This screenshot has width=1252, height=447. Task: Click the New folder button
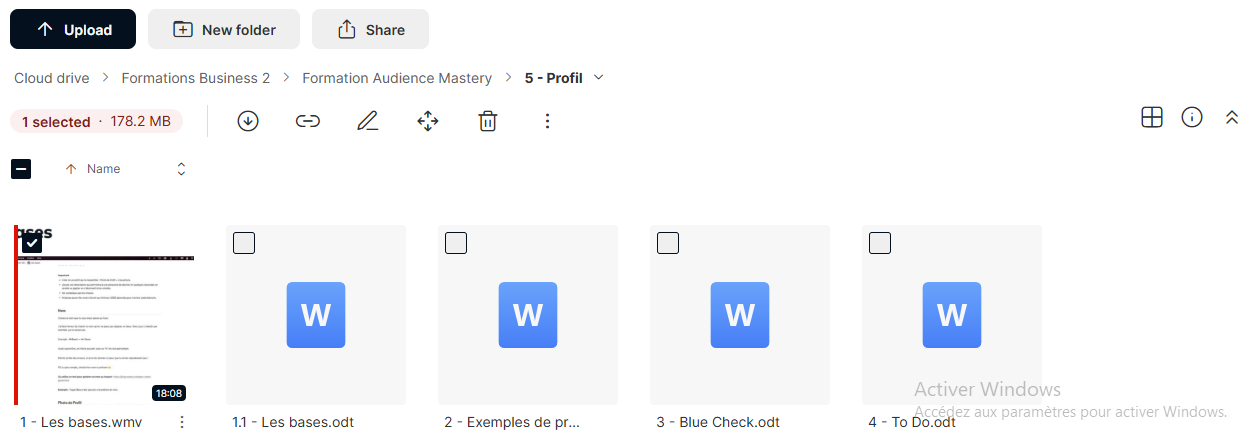click(x=224, y=29)
